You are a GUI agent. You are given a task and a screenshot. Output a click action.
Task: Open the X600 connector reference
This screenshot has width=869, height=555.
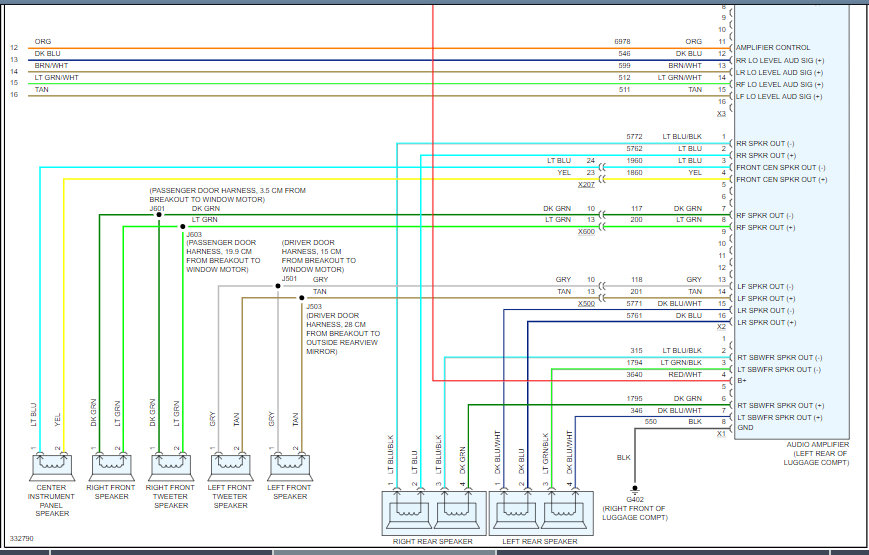585,232
